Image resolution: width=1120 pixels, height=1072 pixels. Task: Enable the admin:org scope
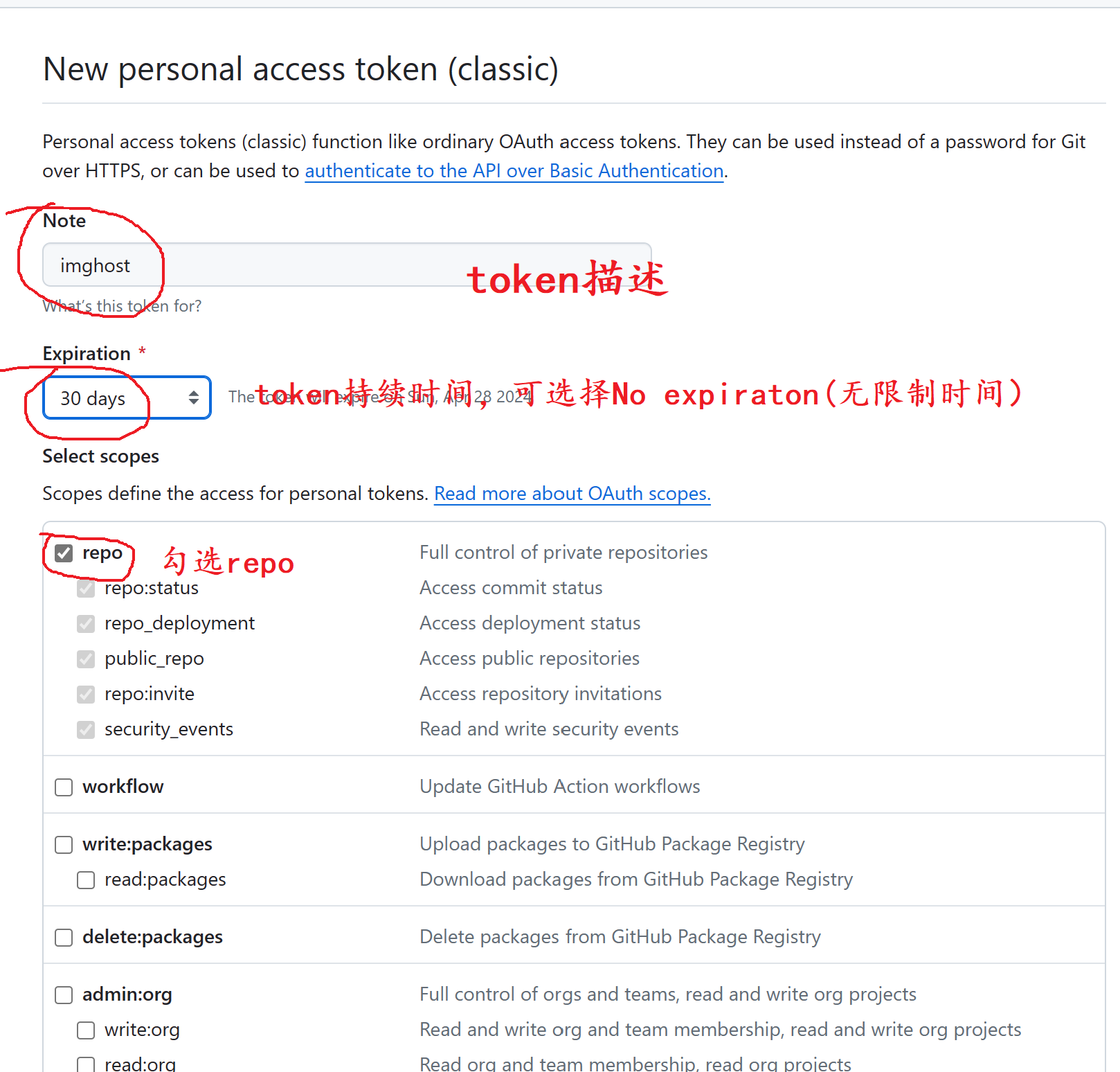(x=63, y=994)
